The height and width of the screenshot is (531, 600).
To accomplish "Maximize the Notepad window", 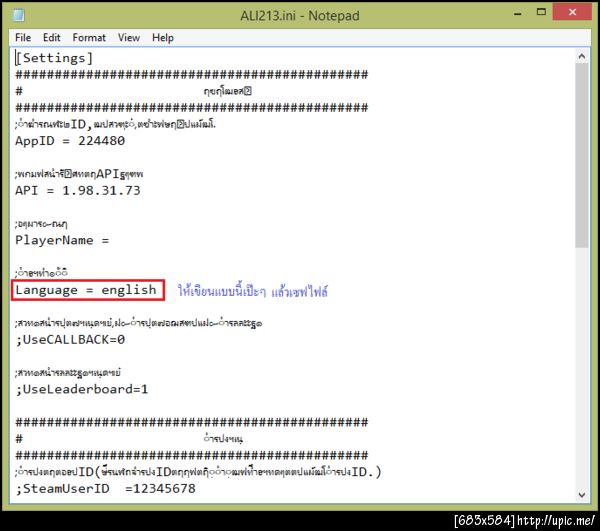I will tap(541, 12).
